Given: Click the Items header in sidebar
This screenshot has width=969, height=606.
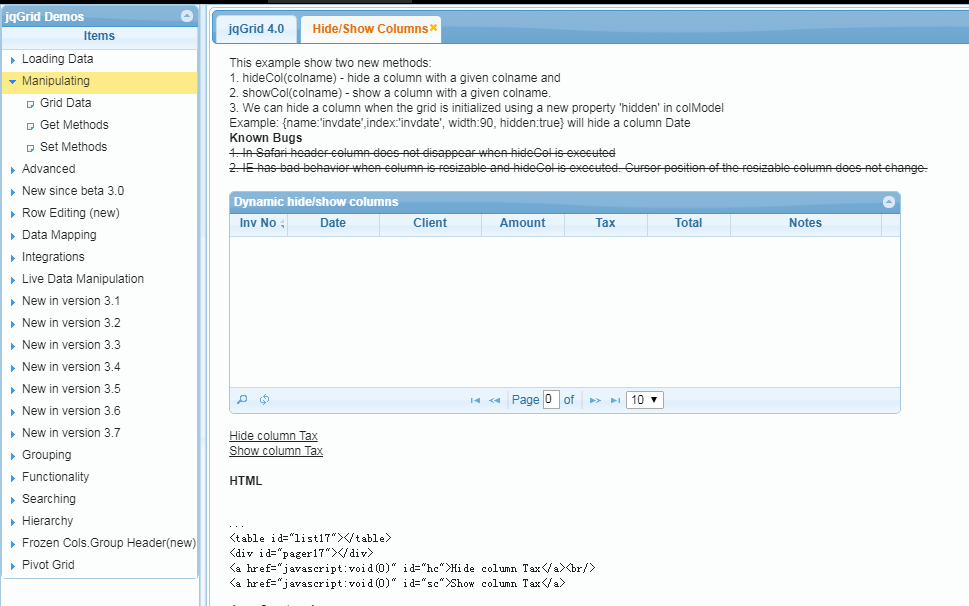Looking at the screenshot, I should (x=99, y=36).
